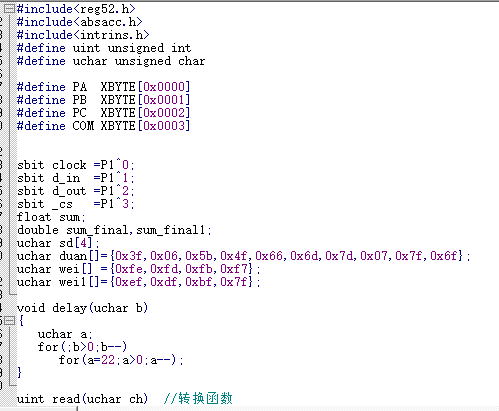The height and width of the screenshot is (411, 499).
Task: Collapse the fold marker beside #include<reg52.h>
Action: pyautogui.click(x=9, y=9)
